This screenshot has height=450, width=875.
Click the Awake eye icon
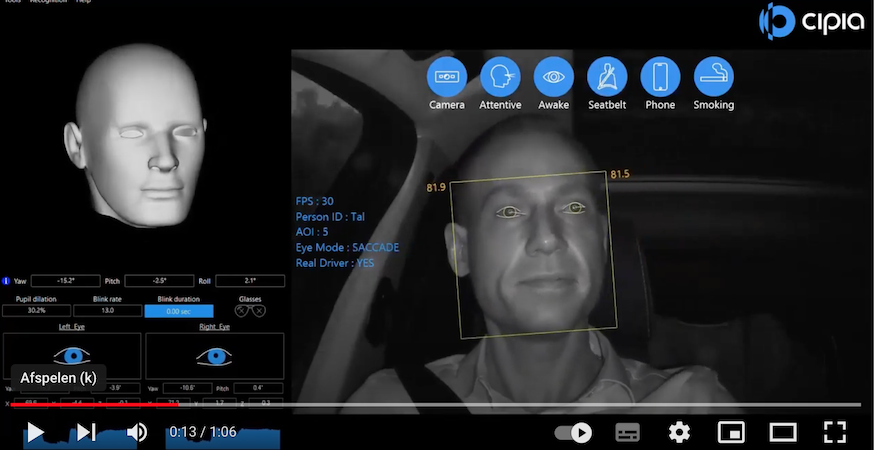coord(553,77)
